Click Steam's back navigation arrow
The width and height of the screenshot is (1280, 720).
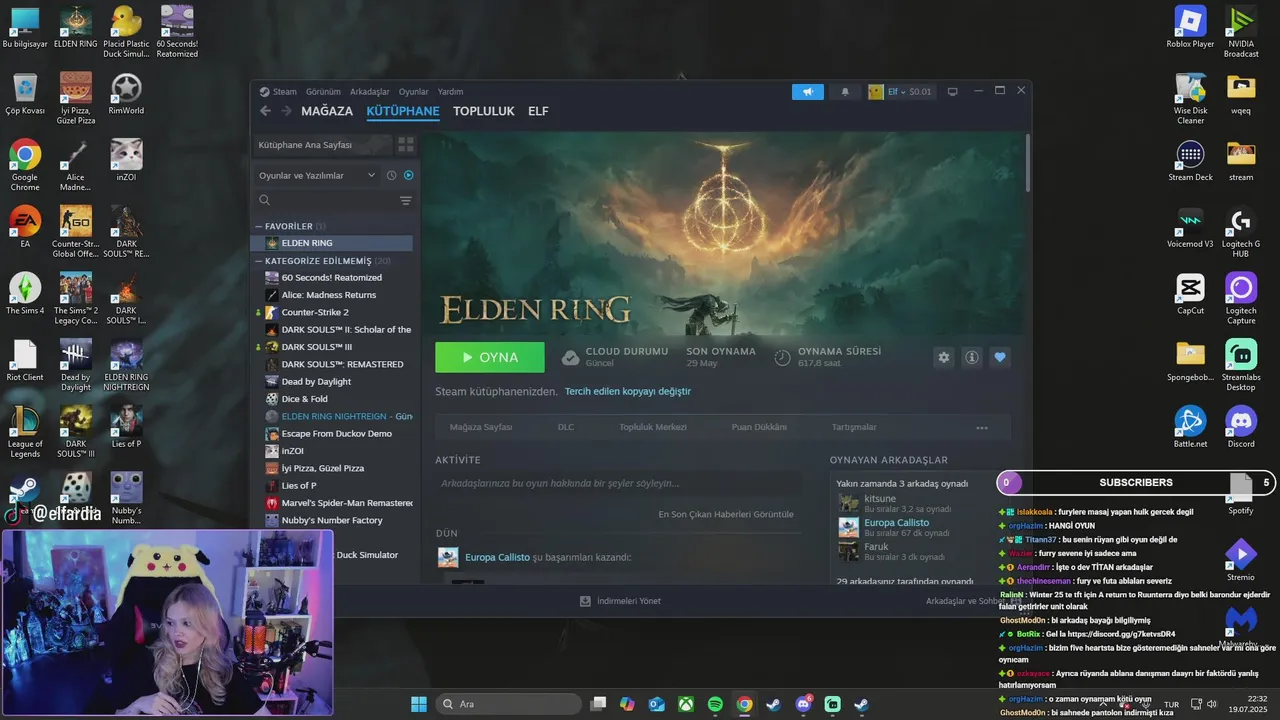pos(265,111)
